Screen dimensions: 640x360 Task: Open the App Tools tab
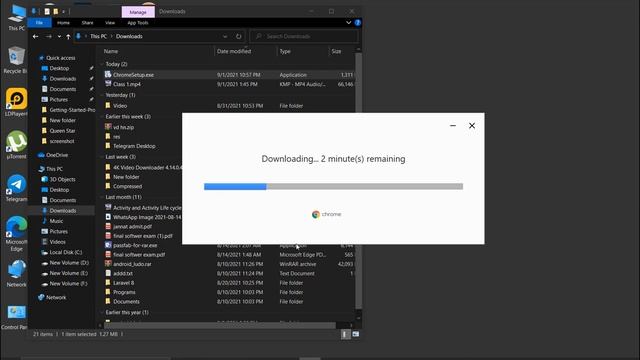click(x=138, y=23)
